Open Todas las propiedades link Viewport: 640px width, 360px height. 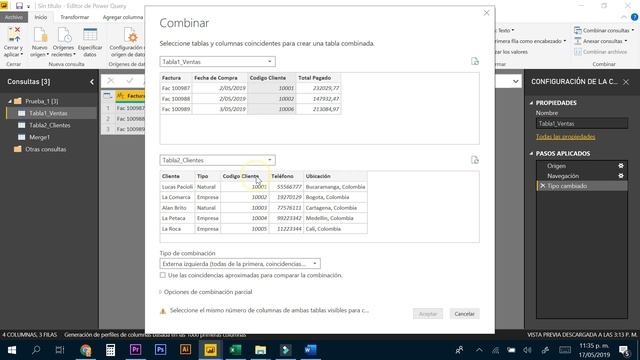565,137
